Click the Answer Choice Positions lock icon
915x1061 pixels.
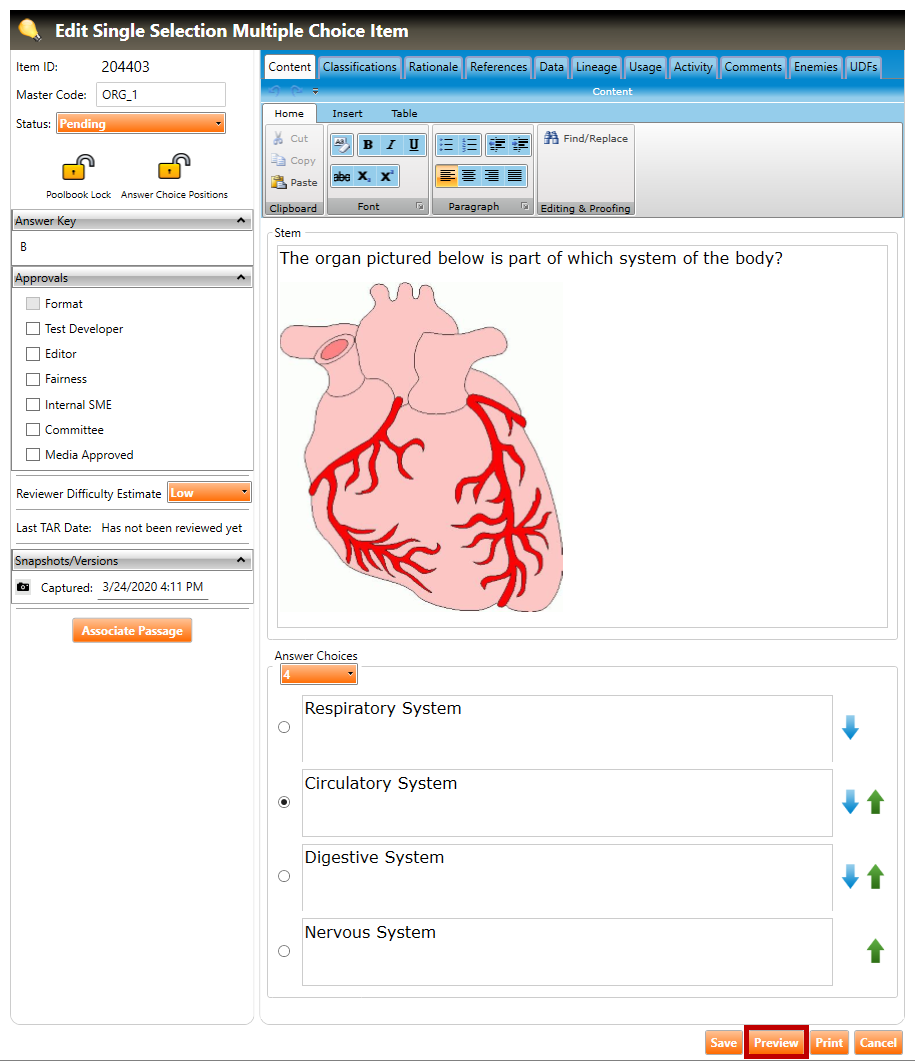[x=174, y=167]
